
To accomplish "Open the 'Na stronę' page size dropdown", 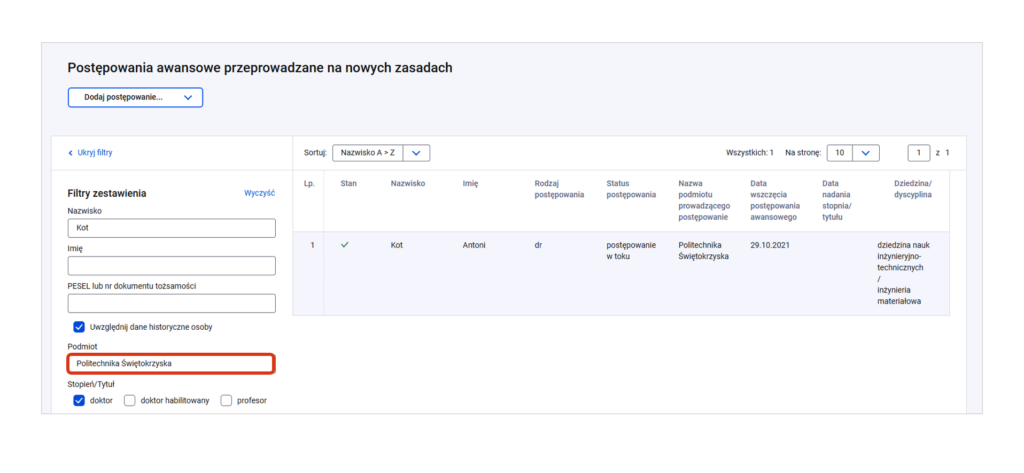I will 853,153.
